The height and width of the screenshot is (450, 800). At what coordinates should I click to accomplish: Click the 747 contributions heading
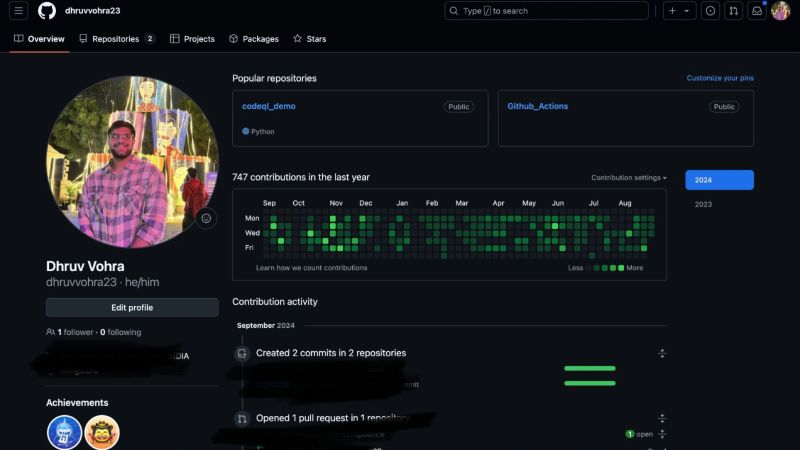[301, 177]
